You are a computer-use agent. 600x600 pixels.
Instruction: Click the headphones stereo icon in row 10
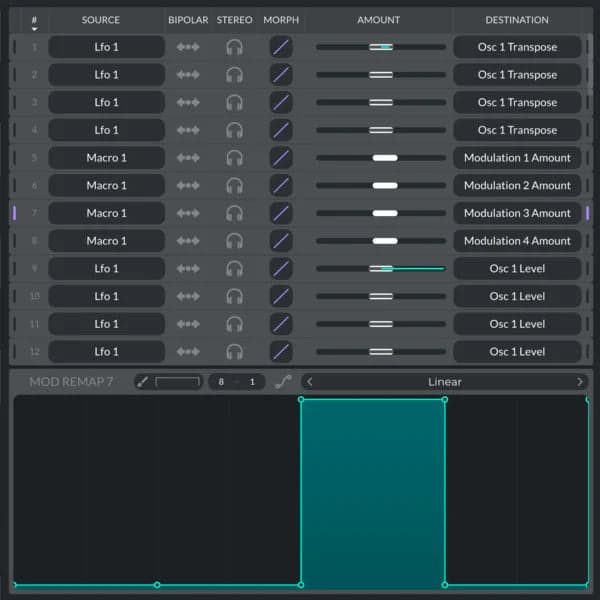click(234, 297)
